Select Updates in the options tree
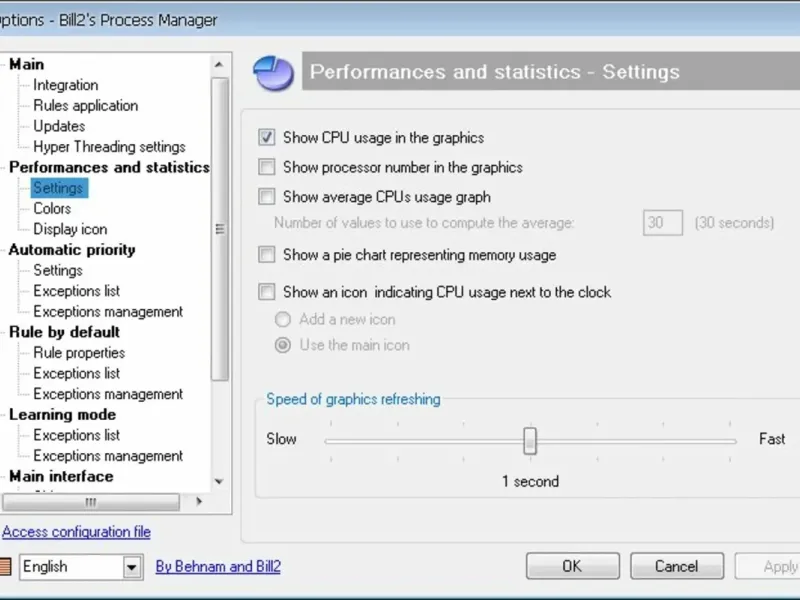The height and width of the screenshot is (600, 800). point(59,126)
